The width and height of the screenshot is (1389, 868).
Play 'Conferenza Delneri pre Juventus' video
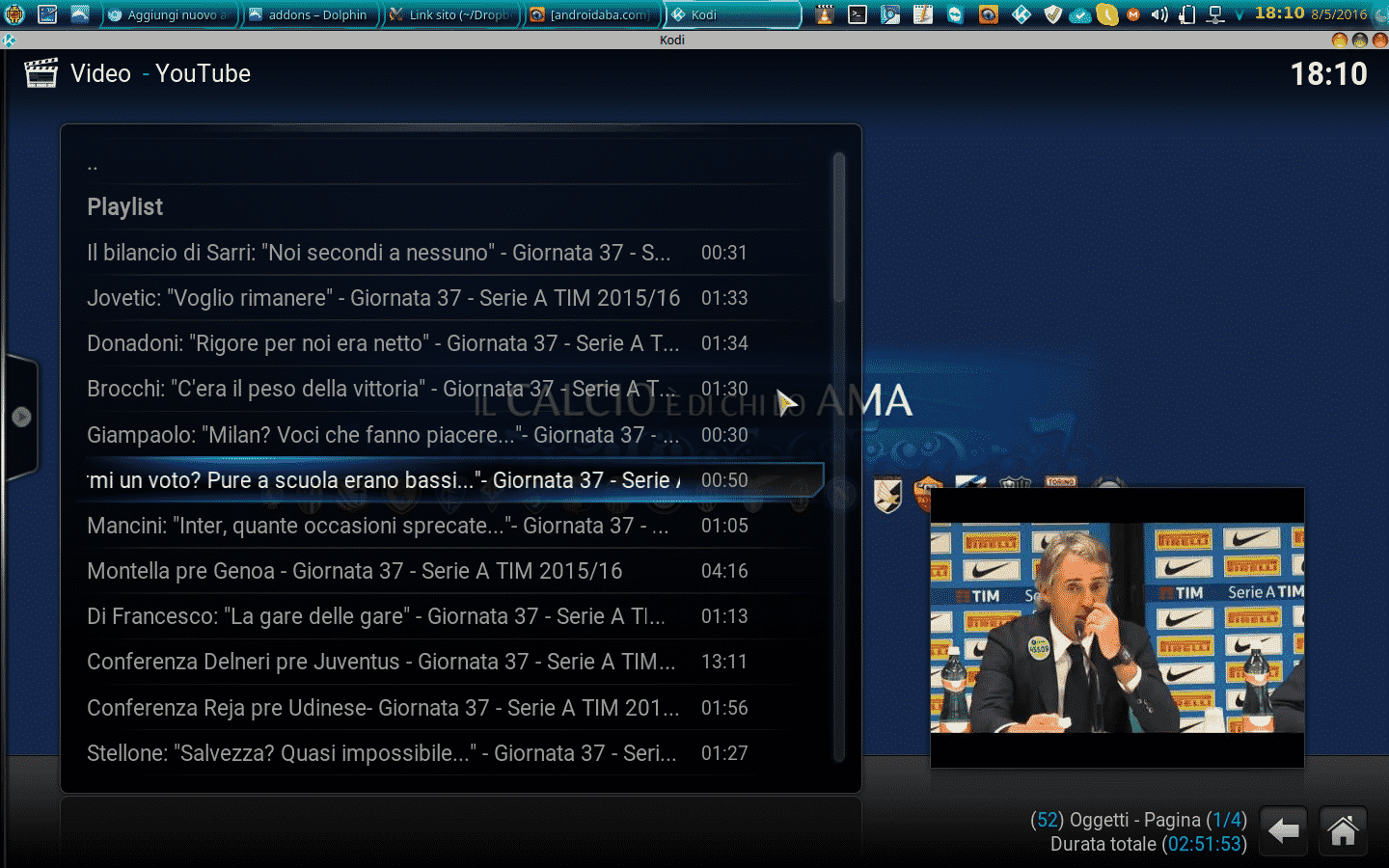(x=453, y=662)
